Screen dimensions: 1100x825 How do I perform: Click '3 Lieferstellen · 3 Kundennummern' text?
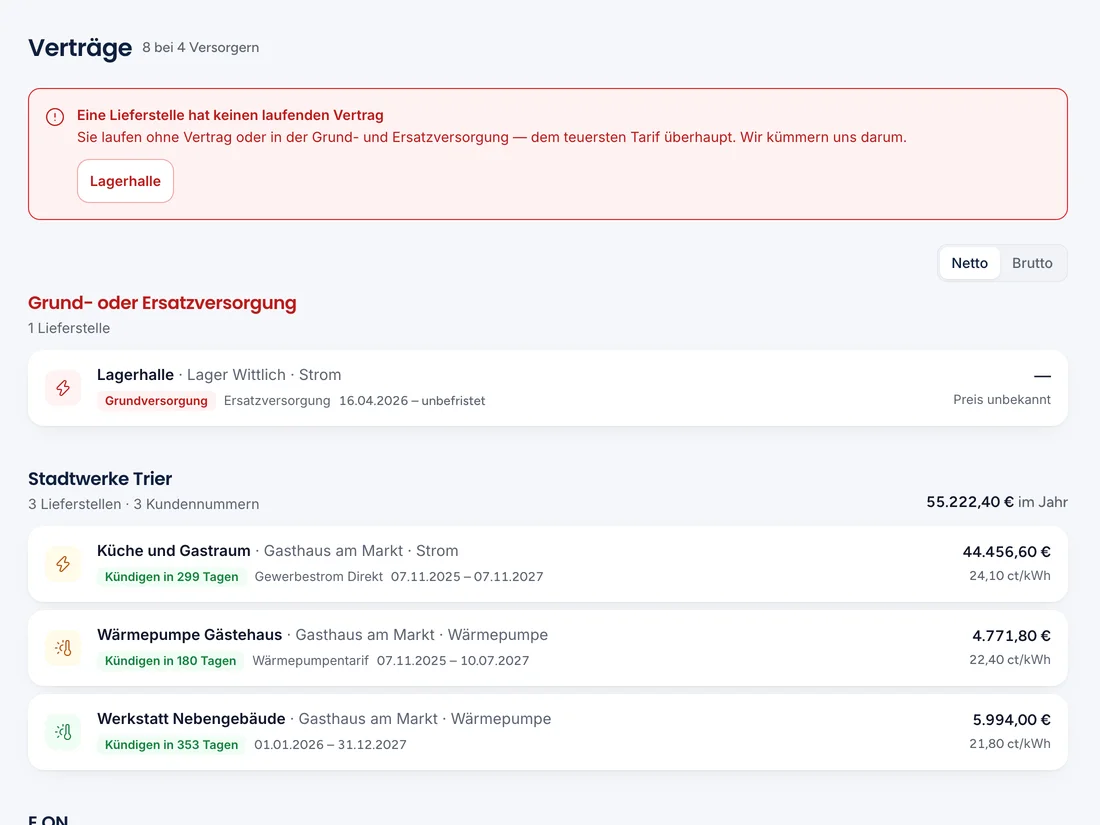[x=144, y=504]
